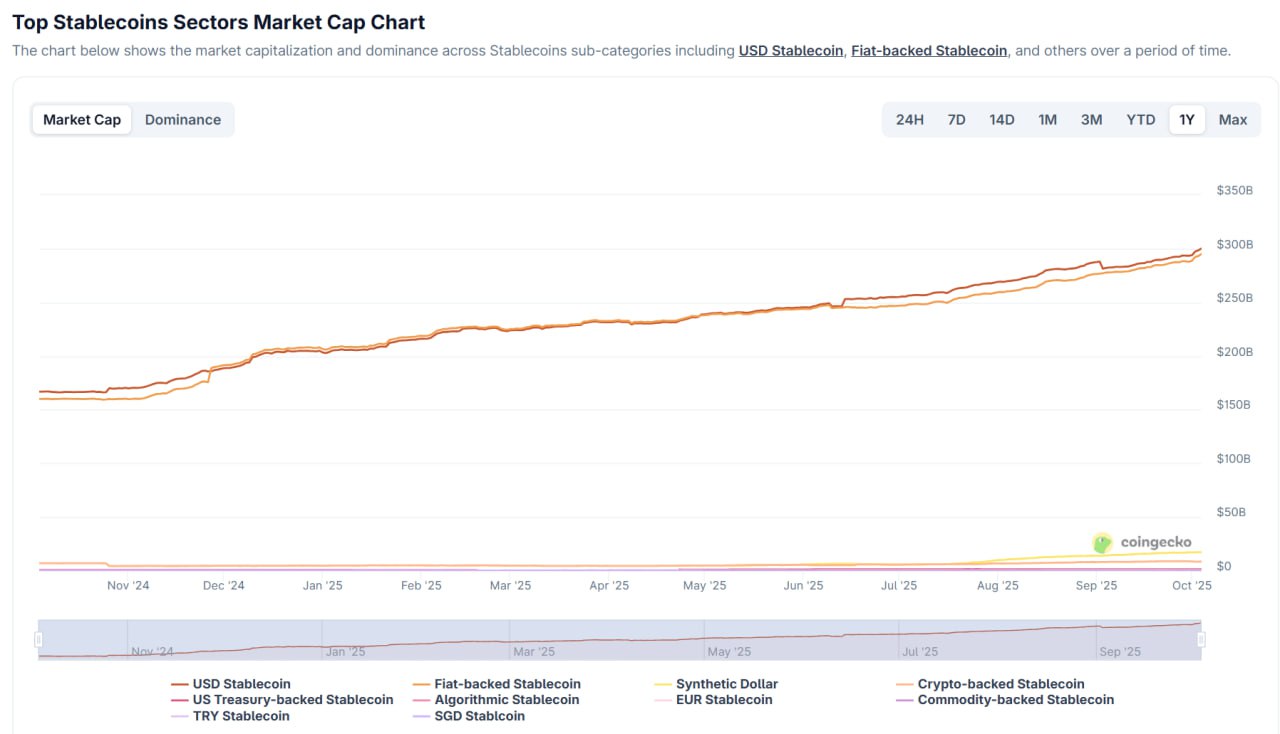Open the Fiat-backed Stablecoin link
This screenshot has height=734, width=1280.
(x=929, y=51)
